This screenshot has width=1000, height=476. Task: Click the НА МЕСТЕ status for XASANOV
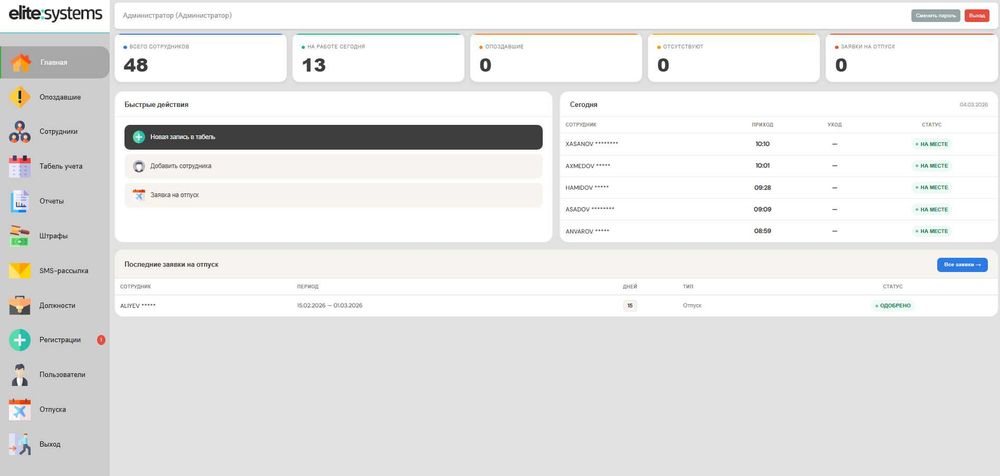click(931, 144)
